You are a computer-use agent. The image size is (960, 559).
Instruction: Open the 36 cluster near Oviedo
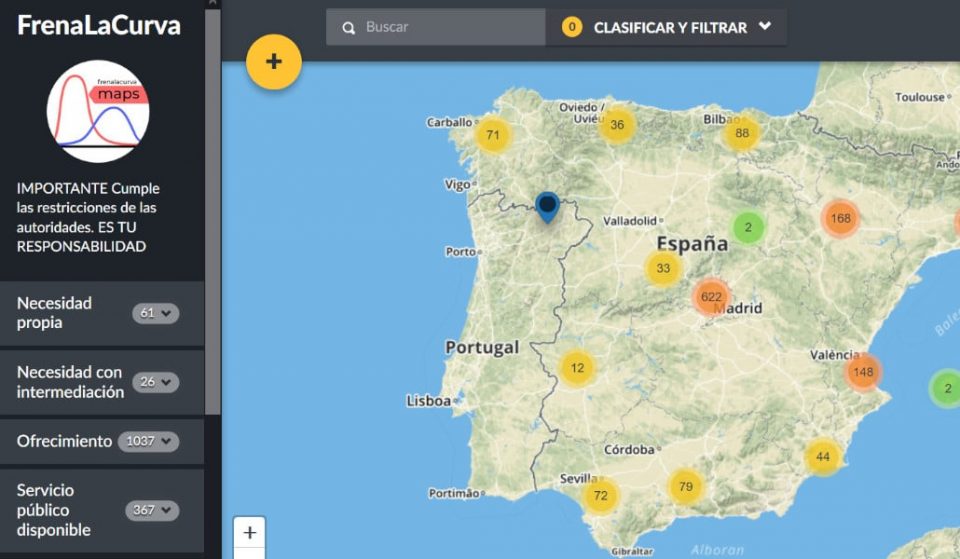(617, 125)
